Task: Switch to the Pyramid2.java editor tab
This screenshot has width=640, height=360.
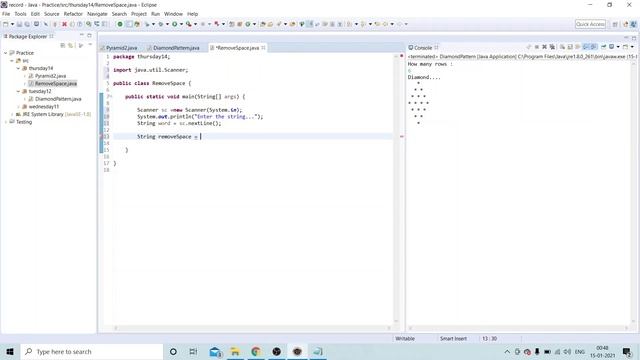Action: point(119,48)
